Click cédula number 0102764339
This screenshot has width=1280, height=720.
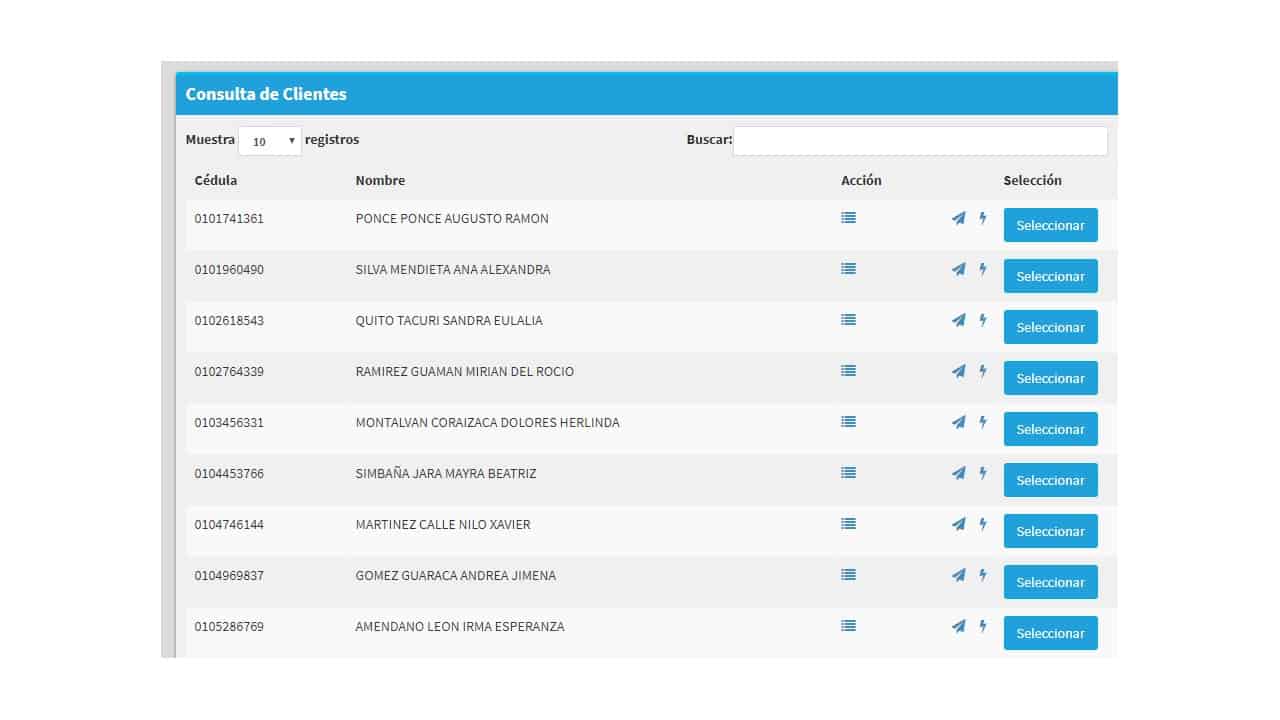point(229,371)
